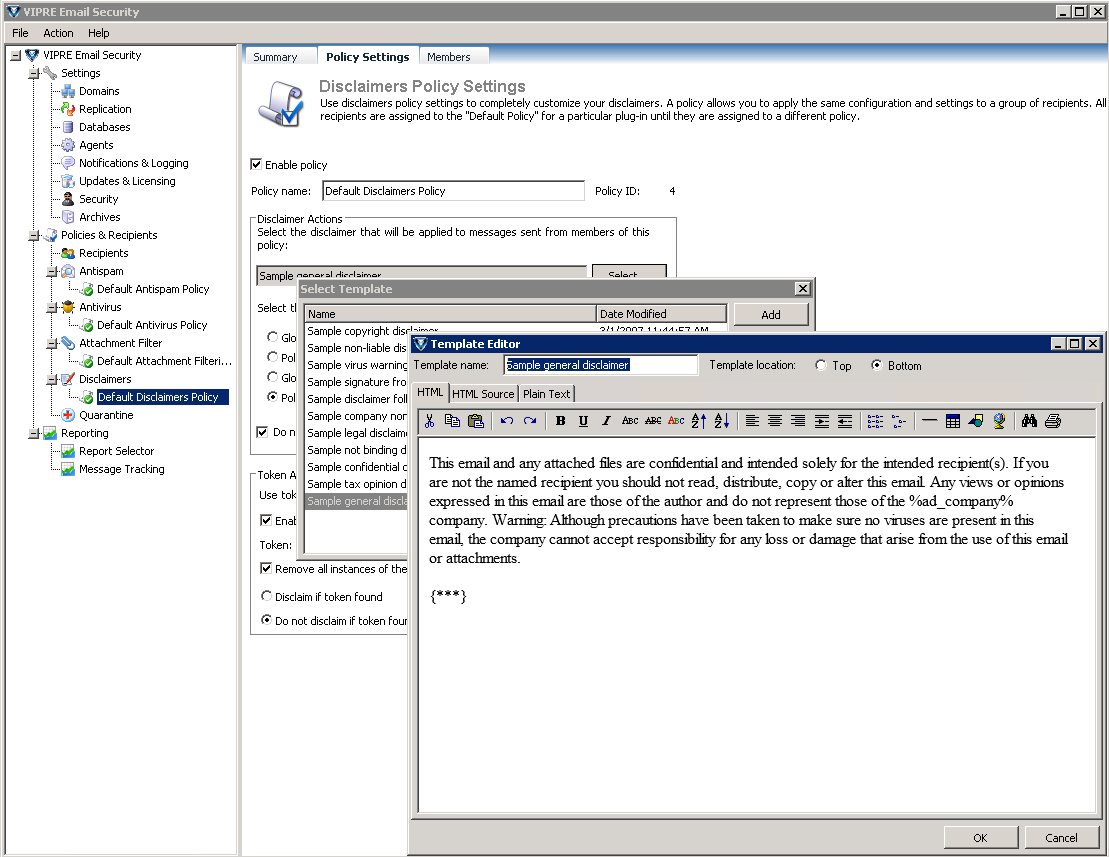Toggle bold formatting
Screen dimensions: 1109x857
[560, 421]
